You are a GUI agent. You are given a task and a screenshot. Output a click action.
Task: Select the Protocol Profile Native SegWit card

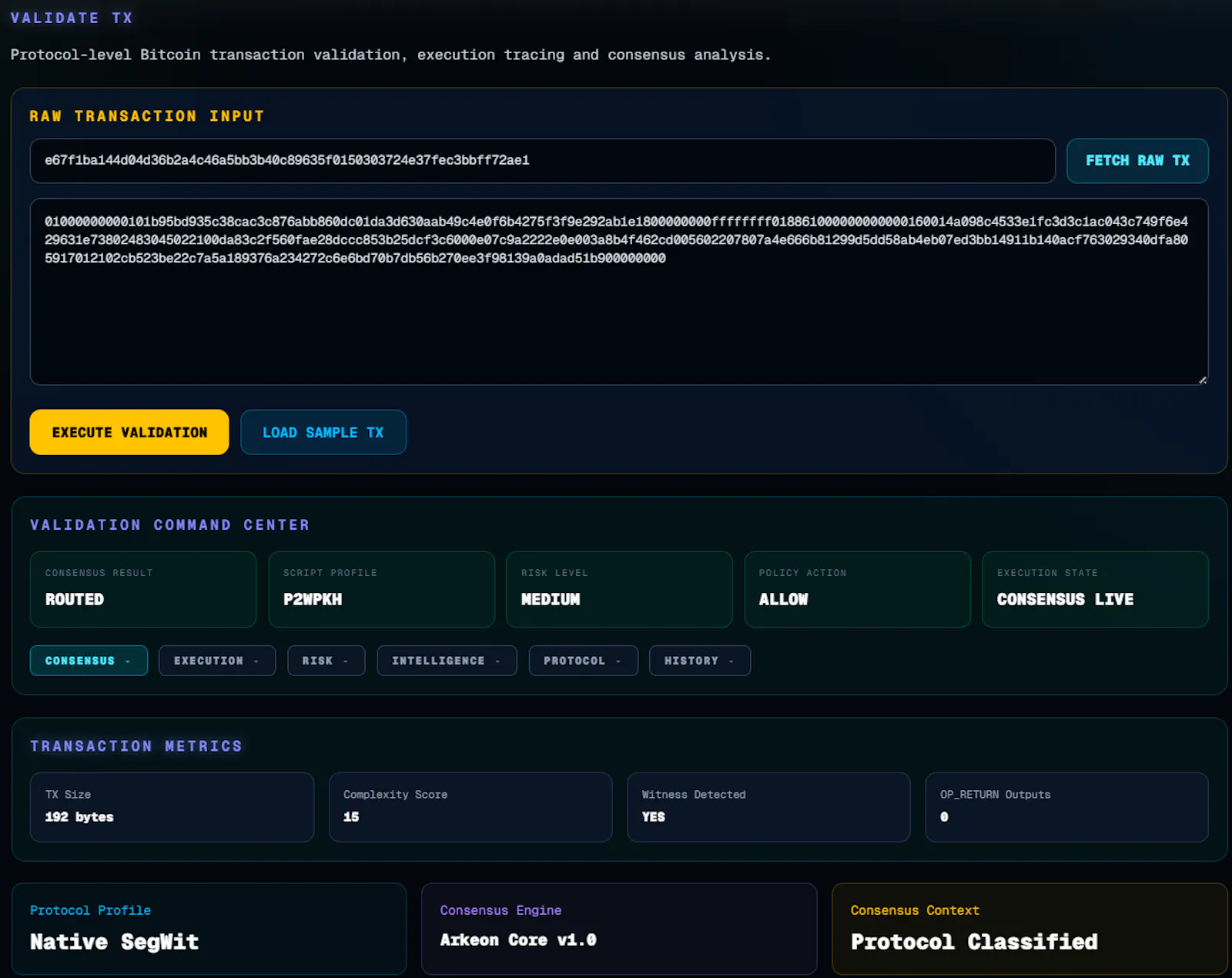tap(209, 929)
